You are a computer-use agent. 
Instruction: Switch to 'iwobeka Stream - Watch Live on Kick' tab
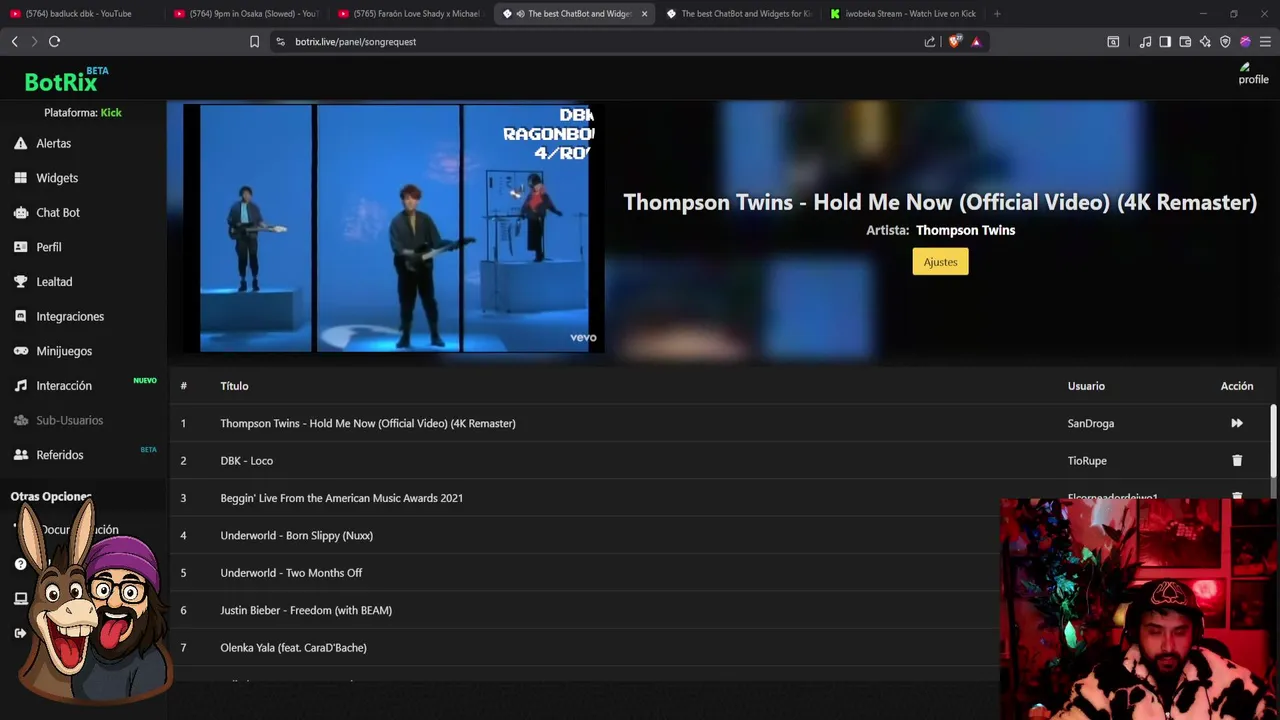pos(905,14)
